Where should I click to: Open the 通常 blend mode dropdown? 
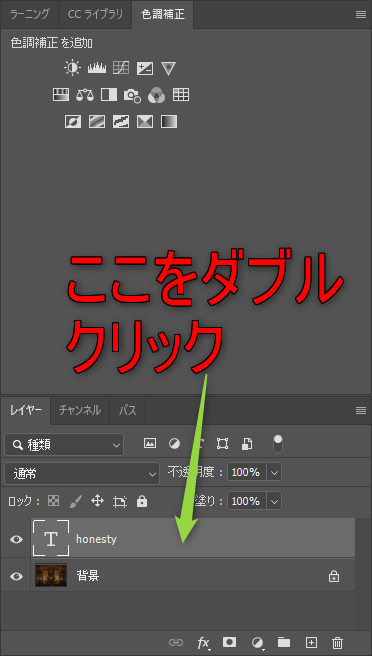tap(82, 473)
